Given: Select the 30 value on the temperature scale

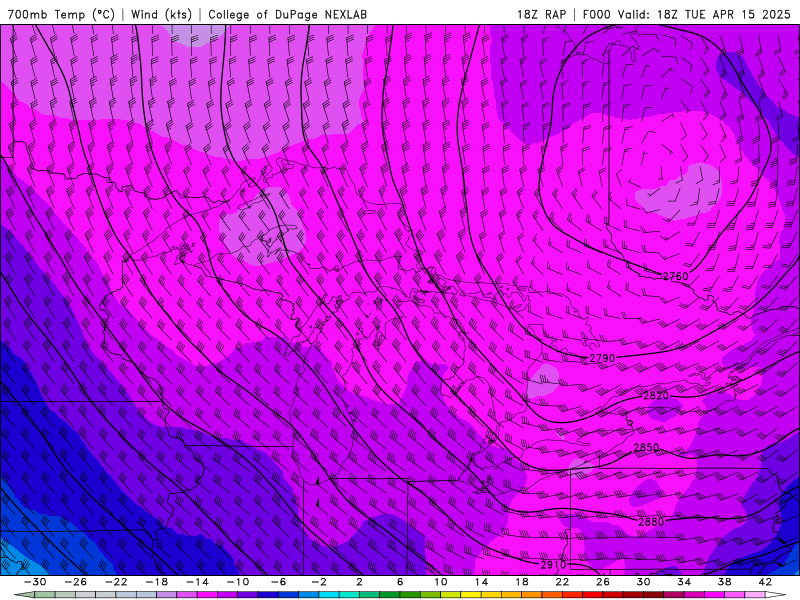Looking at the screenshot, I should [643, 582].
